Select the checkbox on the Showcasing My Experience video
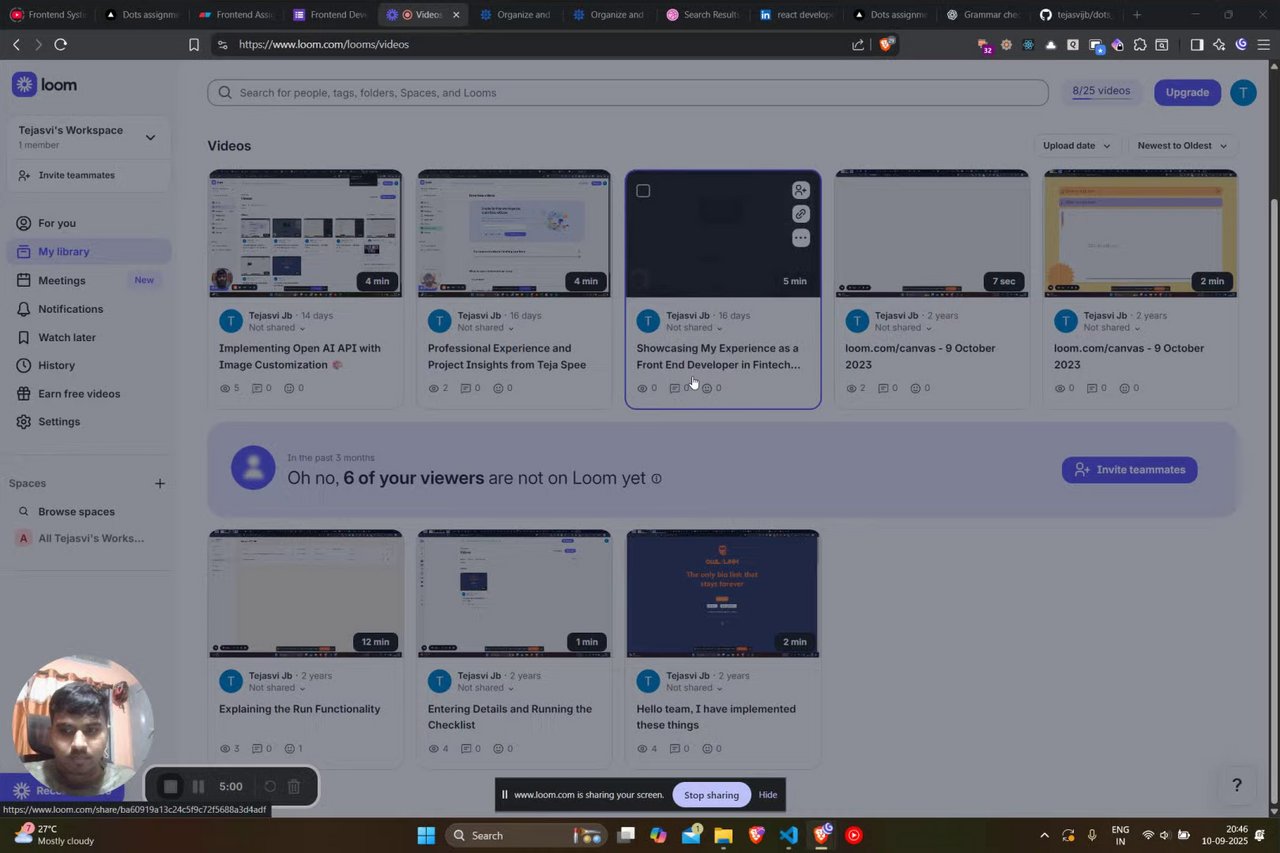The width and height of the screenshot is (1280, 853). pyautogui.click(x=643, y=191)
